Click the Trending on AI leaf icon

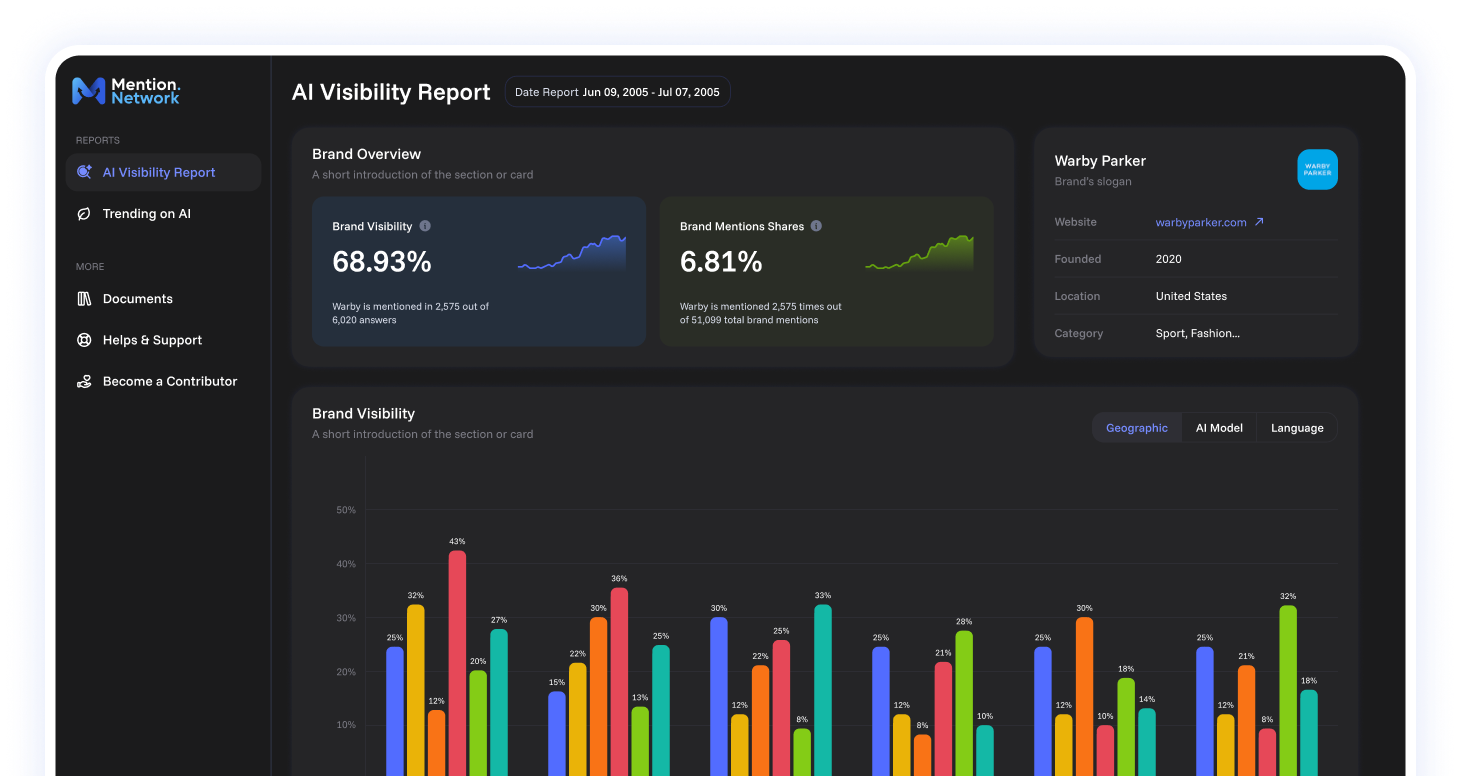(x=85, y=214)
